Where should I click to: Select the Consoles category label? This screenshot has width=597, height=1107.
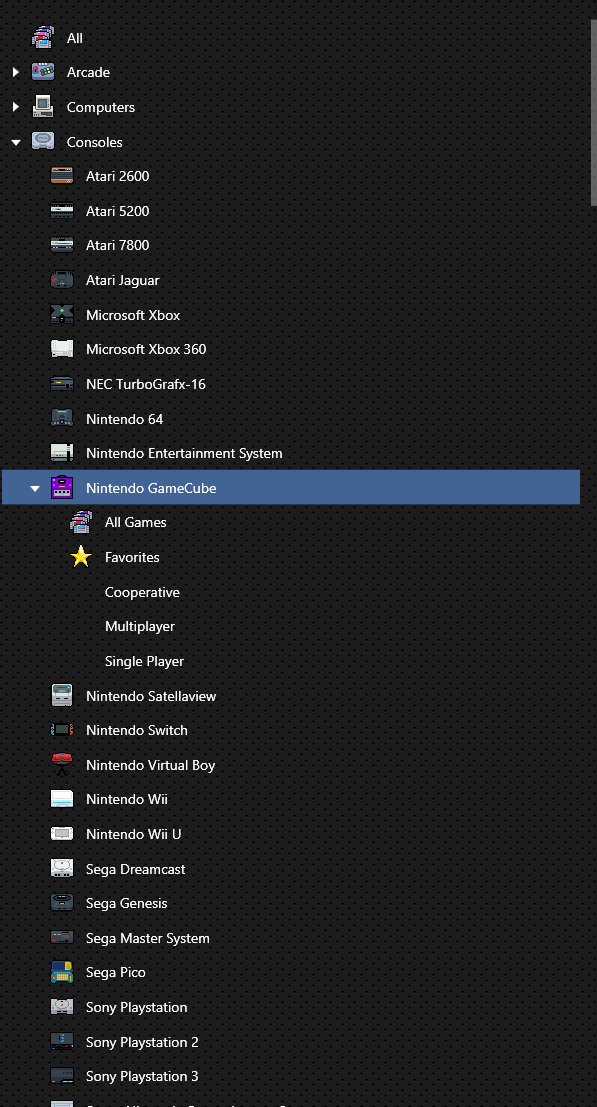click(x=95, y=142)
